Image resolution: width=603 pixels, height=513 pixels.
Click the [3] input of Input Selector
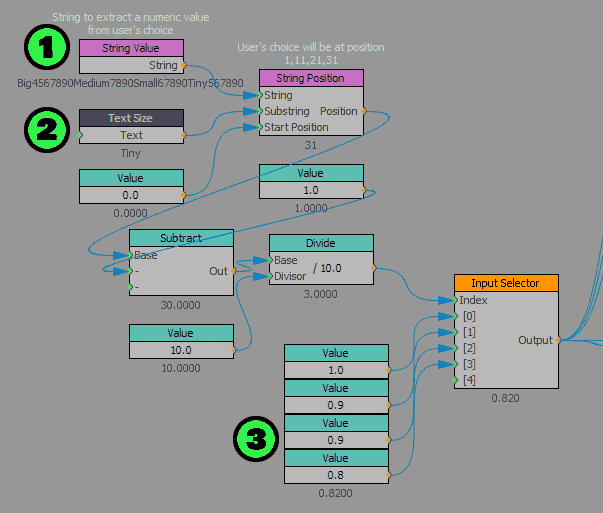coord(455,364)
